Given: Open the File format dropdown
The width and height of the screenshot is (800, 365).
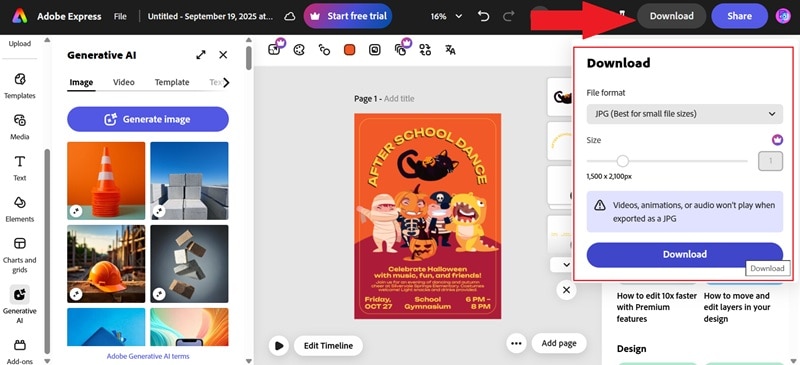Looking at the screenshot, I should tap(684, 114).
